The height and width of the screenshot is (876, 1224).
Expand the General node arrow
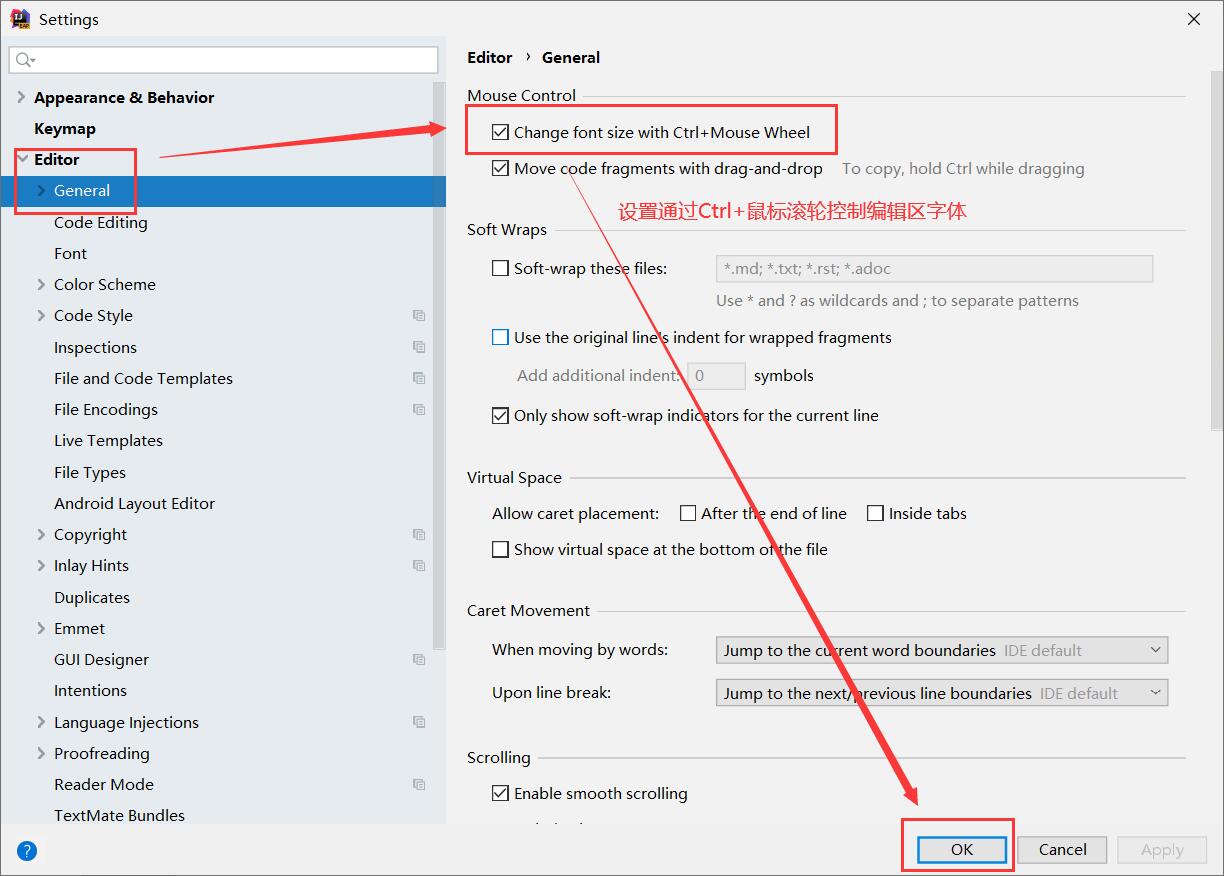click(41, 190)
